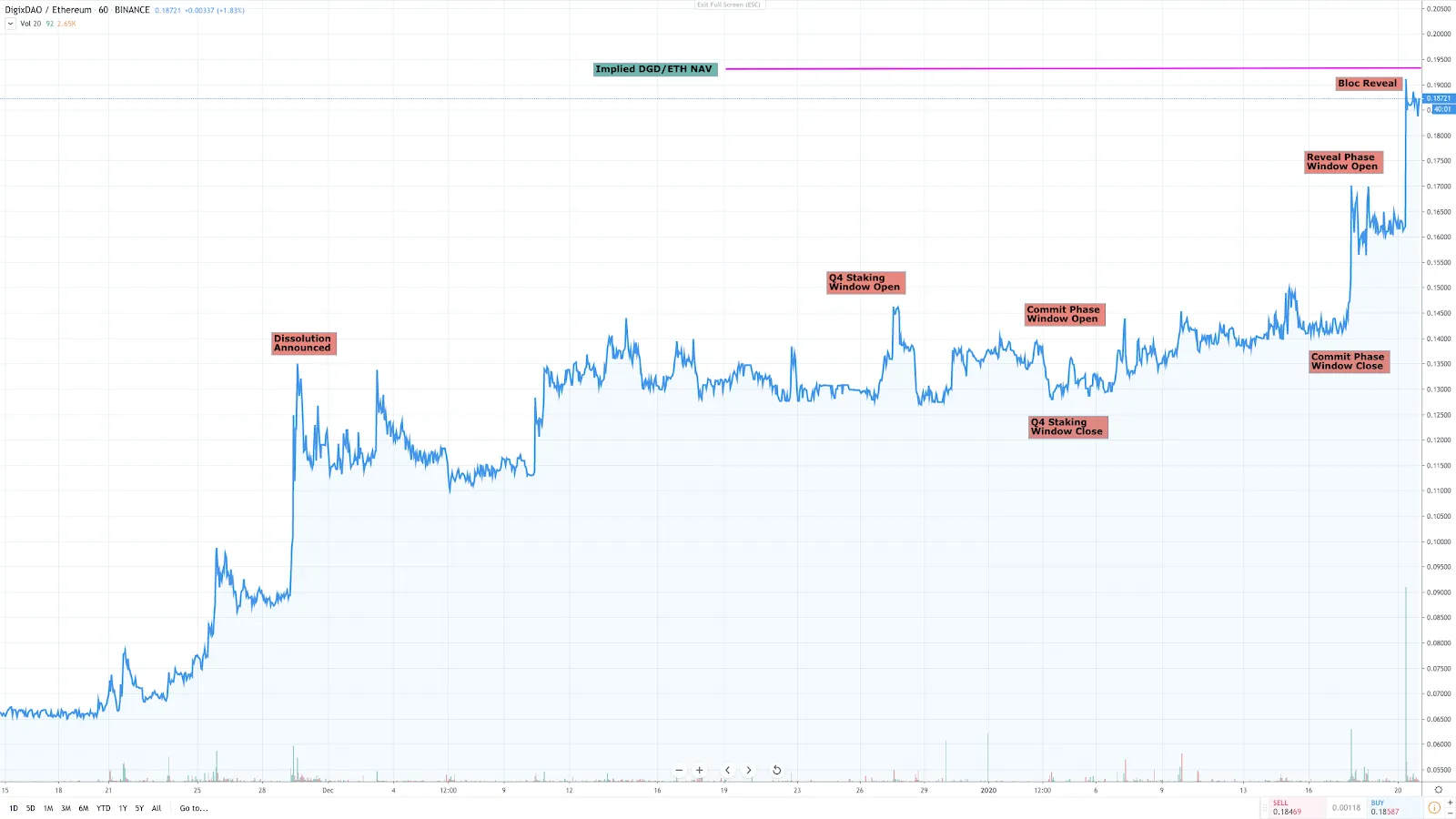Image resolution: width=1456 pixels, height=819 pixels.
Task: Click the current price tag 0.18721
Action: pos(1439,98)
